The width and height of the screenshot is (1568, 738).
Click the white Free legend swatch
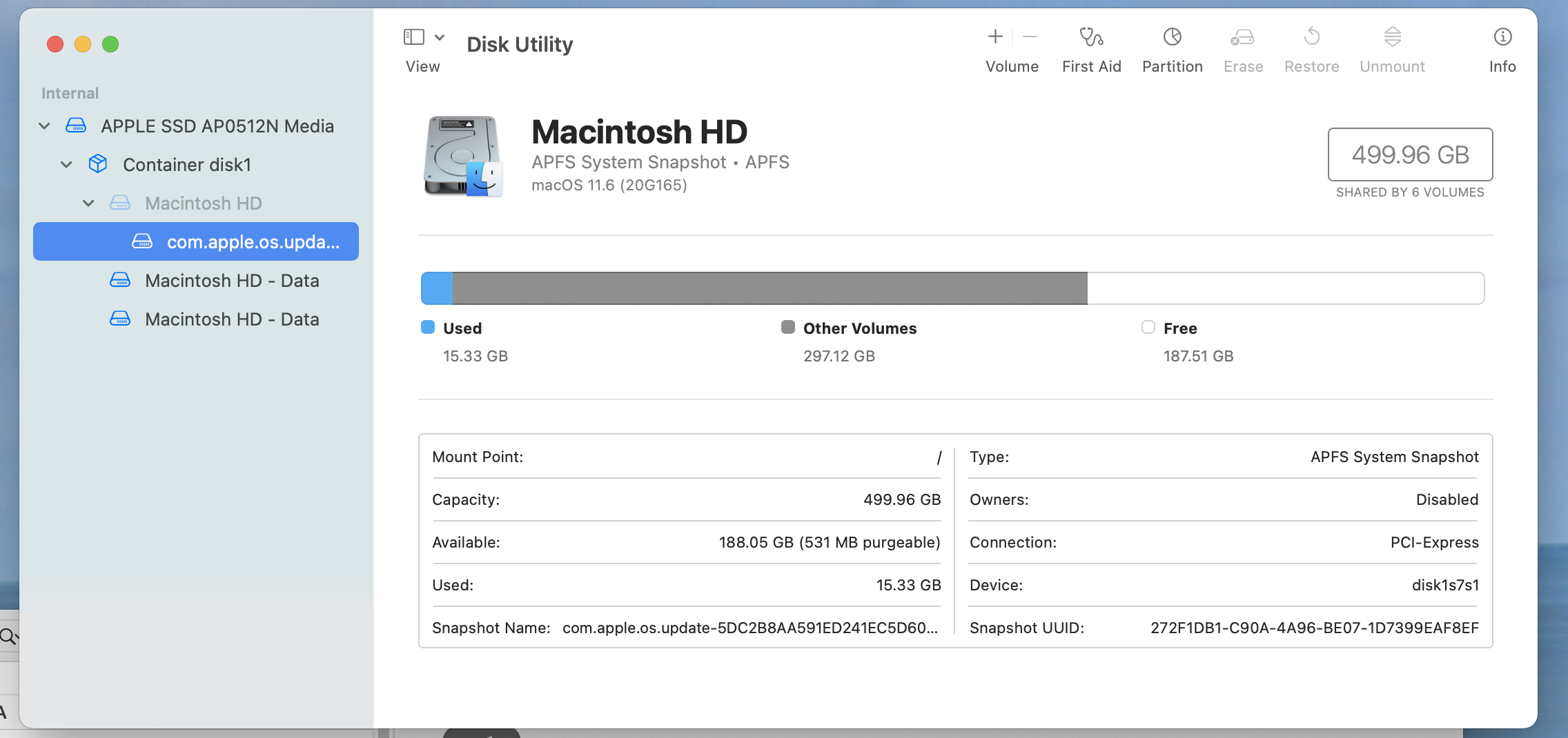[x=1148, y=327]
